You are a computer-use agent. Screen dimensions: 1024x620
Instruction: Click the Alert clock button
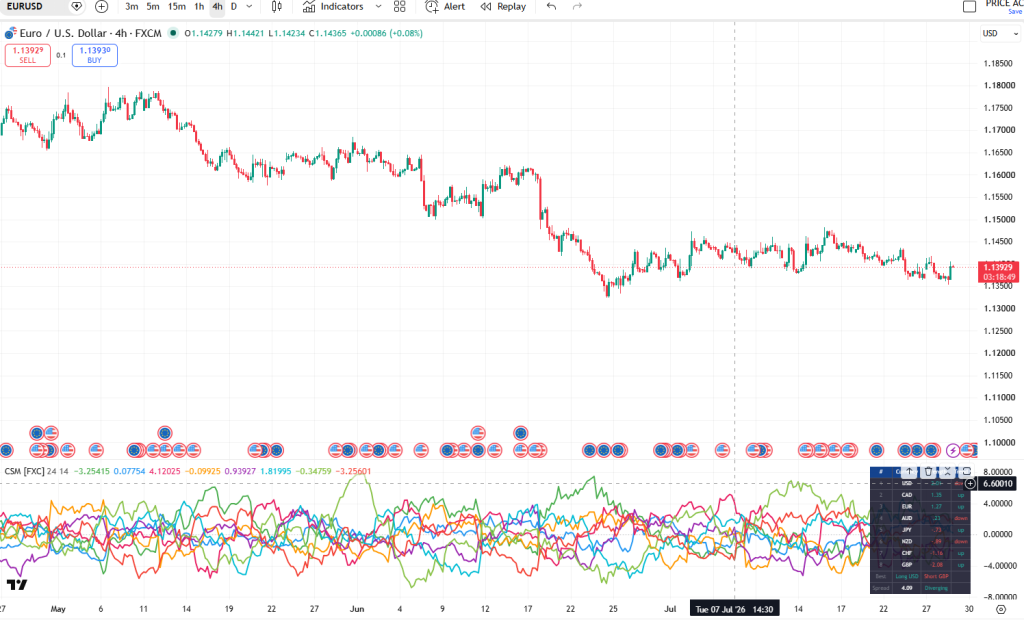445,7
